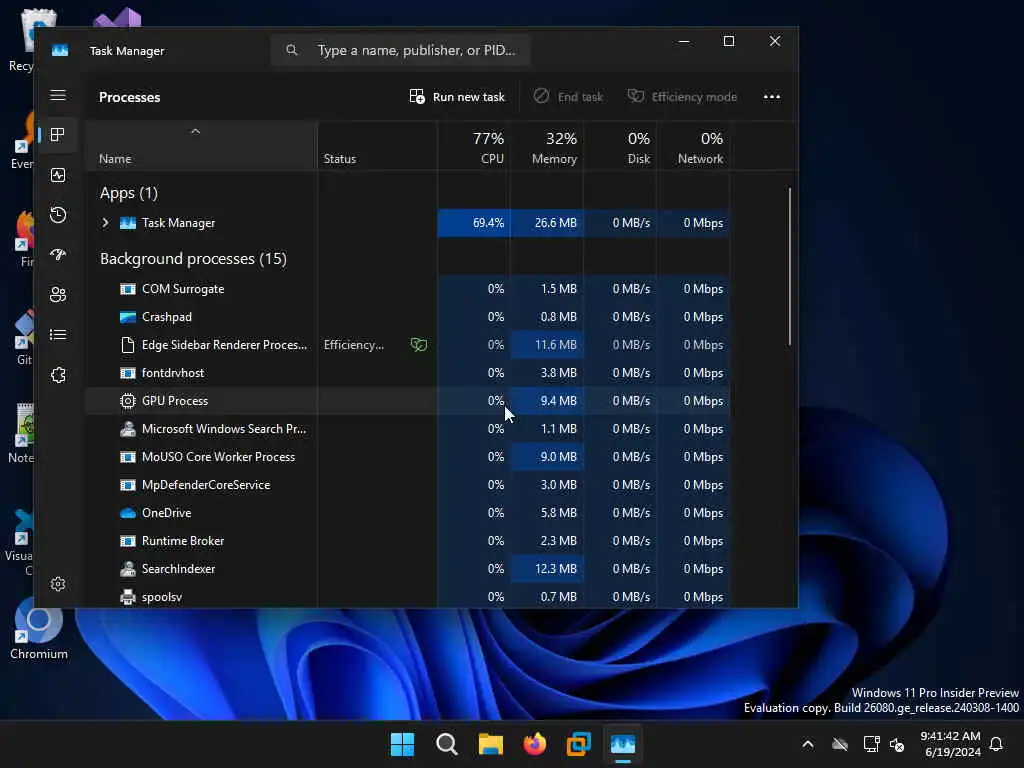The width and height of the screenshot is (1024, 768).
Task: Select the spoolsv process row
Action: click(x=408, y=597)
